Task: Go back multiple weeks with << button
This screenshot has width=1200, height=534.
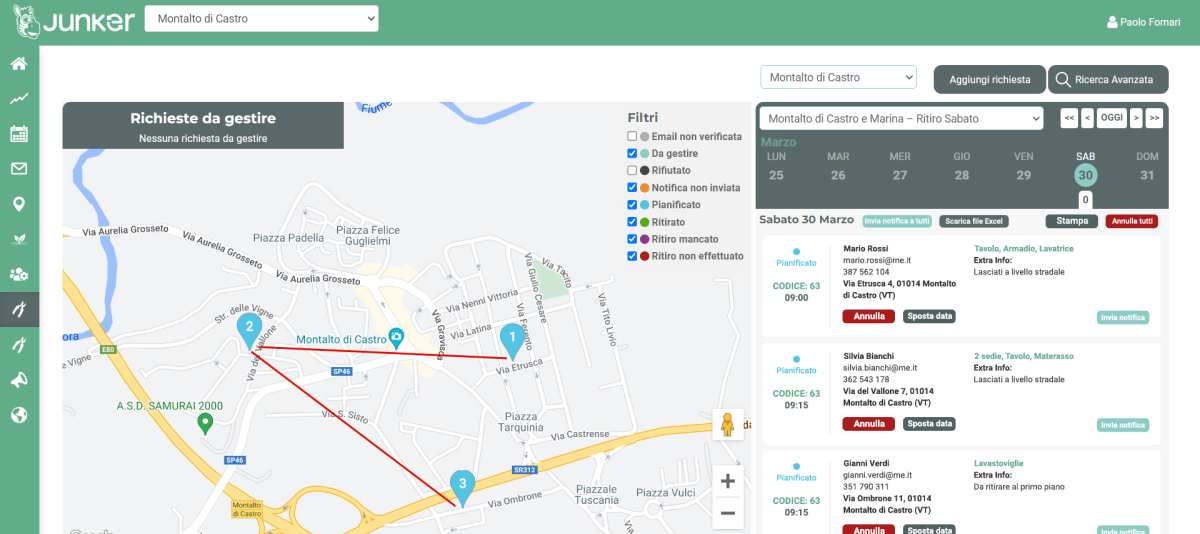Action: pos(1070,118)
